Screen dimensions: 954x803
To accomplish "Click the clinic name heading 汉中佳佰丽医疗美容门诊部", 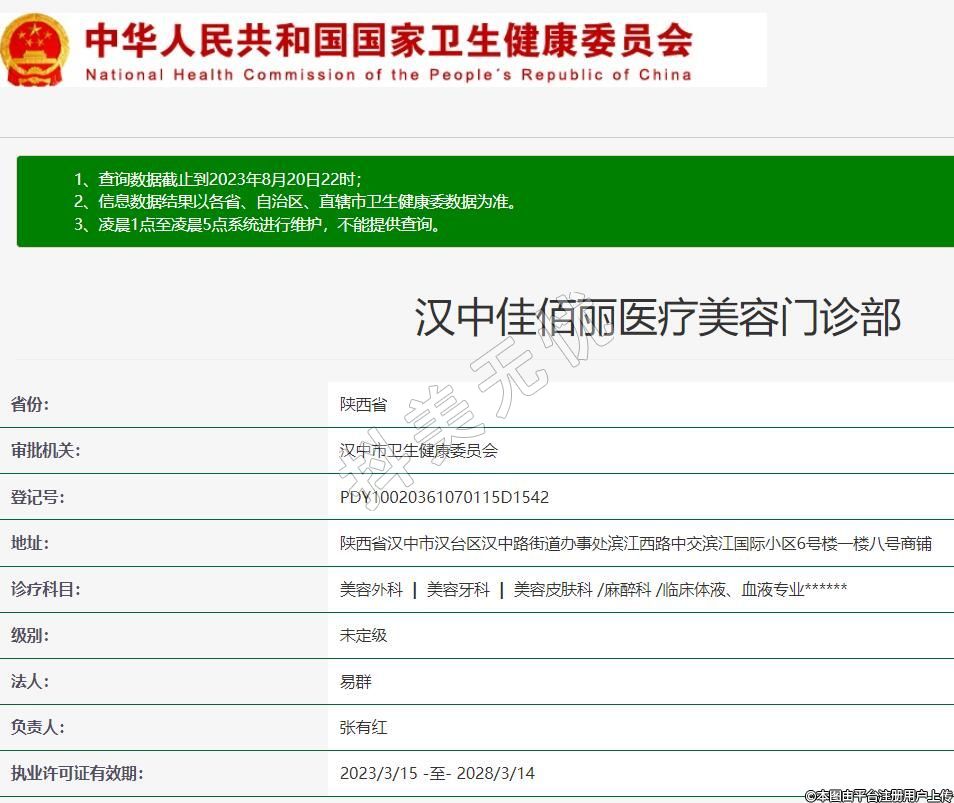I will tap(657, 318).
